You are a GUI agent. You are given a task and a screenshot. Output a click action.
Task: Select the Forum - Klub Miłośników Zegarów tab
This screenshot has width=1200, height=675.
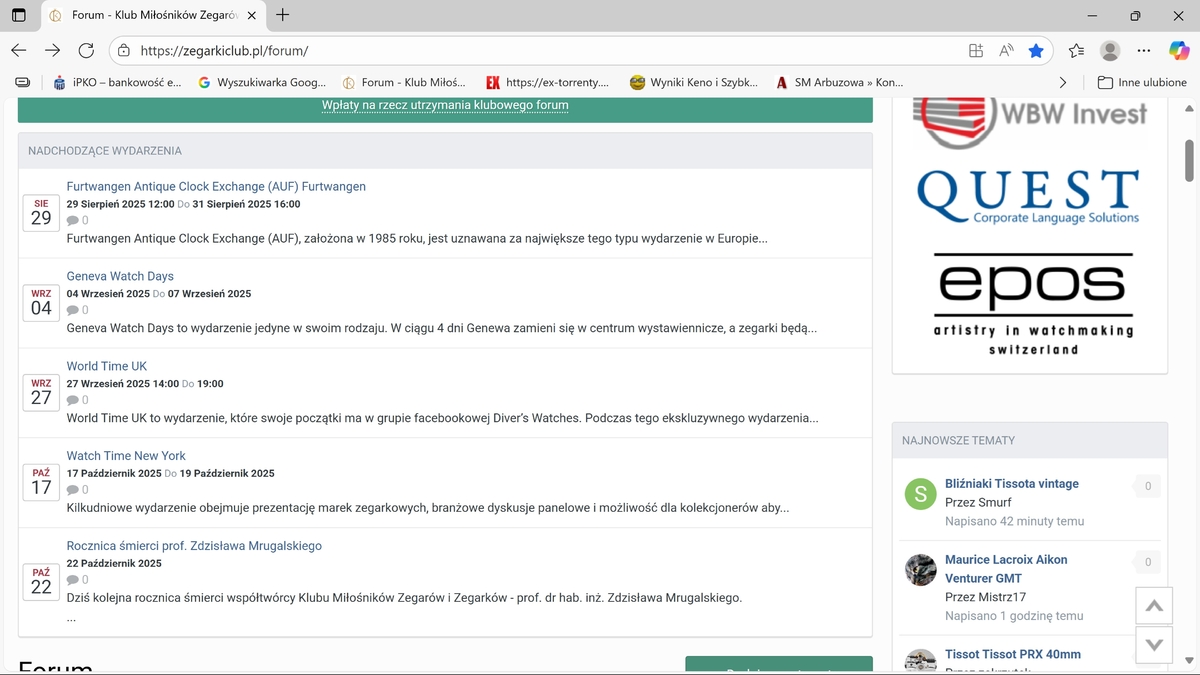(150, 15)
